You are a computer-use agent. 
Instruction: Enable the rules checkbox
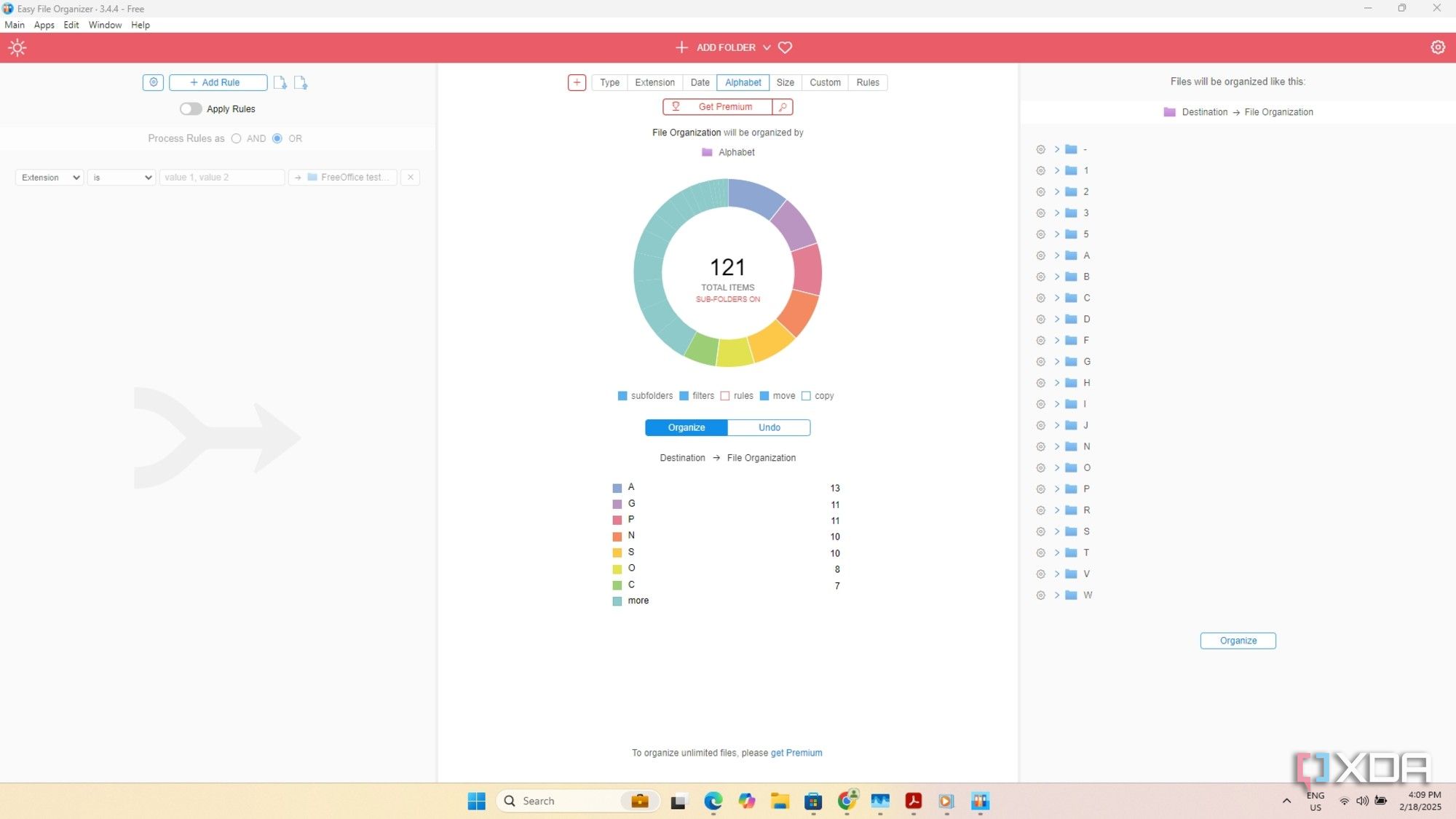coord(725,396)
